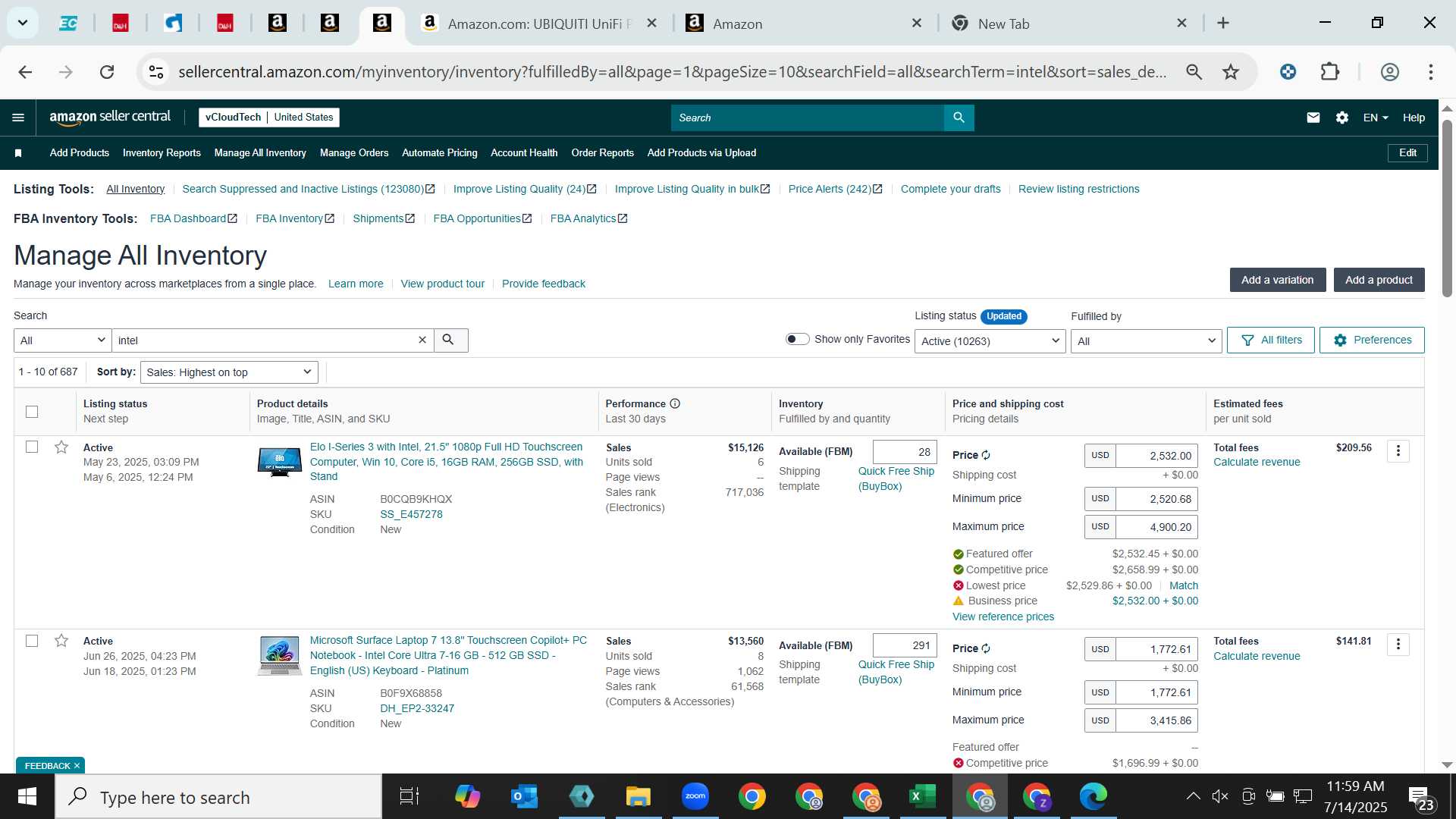Open the Chrome tab search dropdown
This screenshot has width=1456, height=819.
[x=23, y=23]
